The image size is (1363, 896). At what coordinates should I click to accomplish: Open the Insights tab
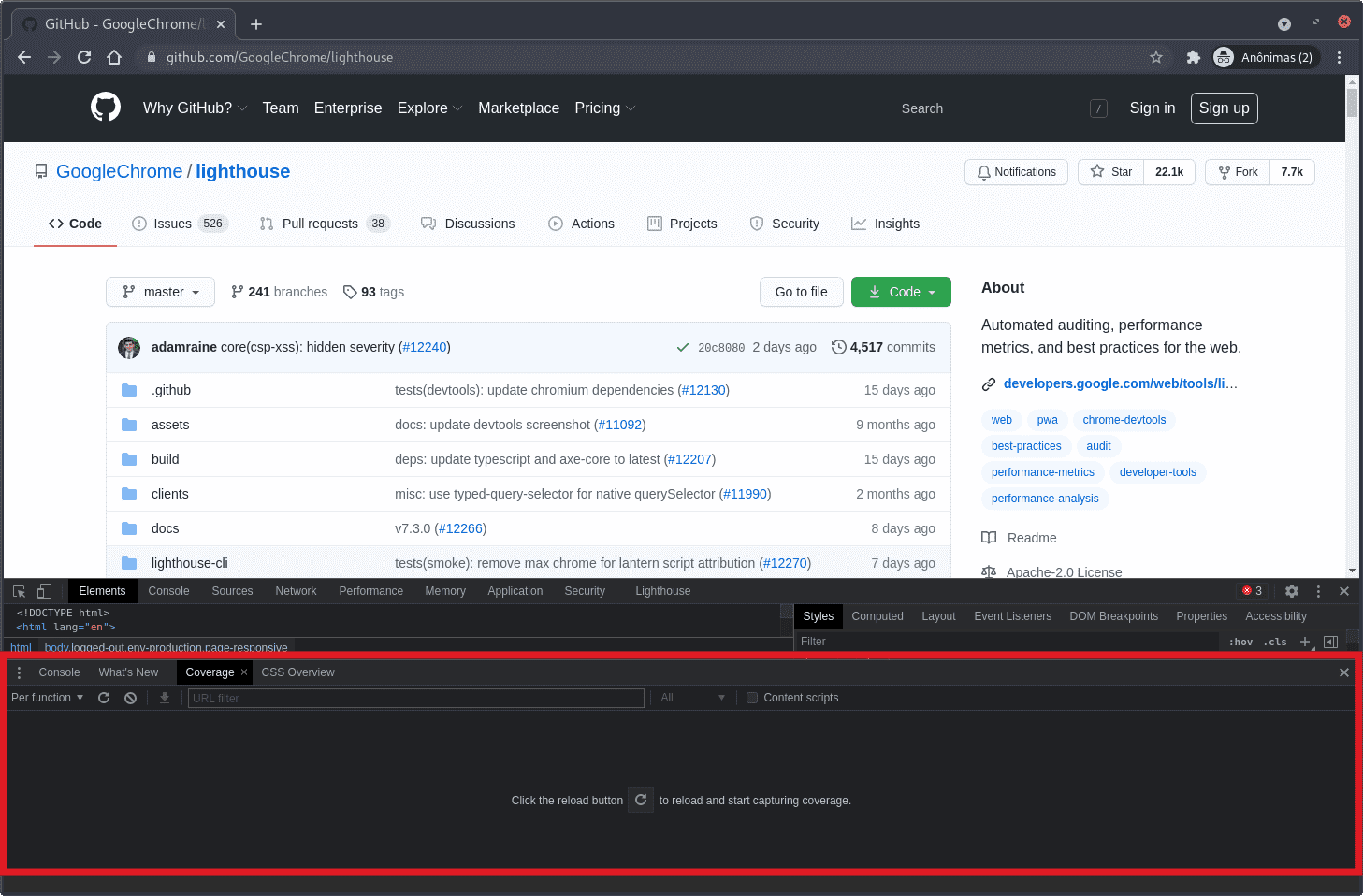[x=885, y=224]
